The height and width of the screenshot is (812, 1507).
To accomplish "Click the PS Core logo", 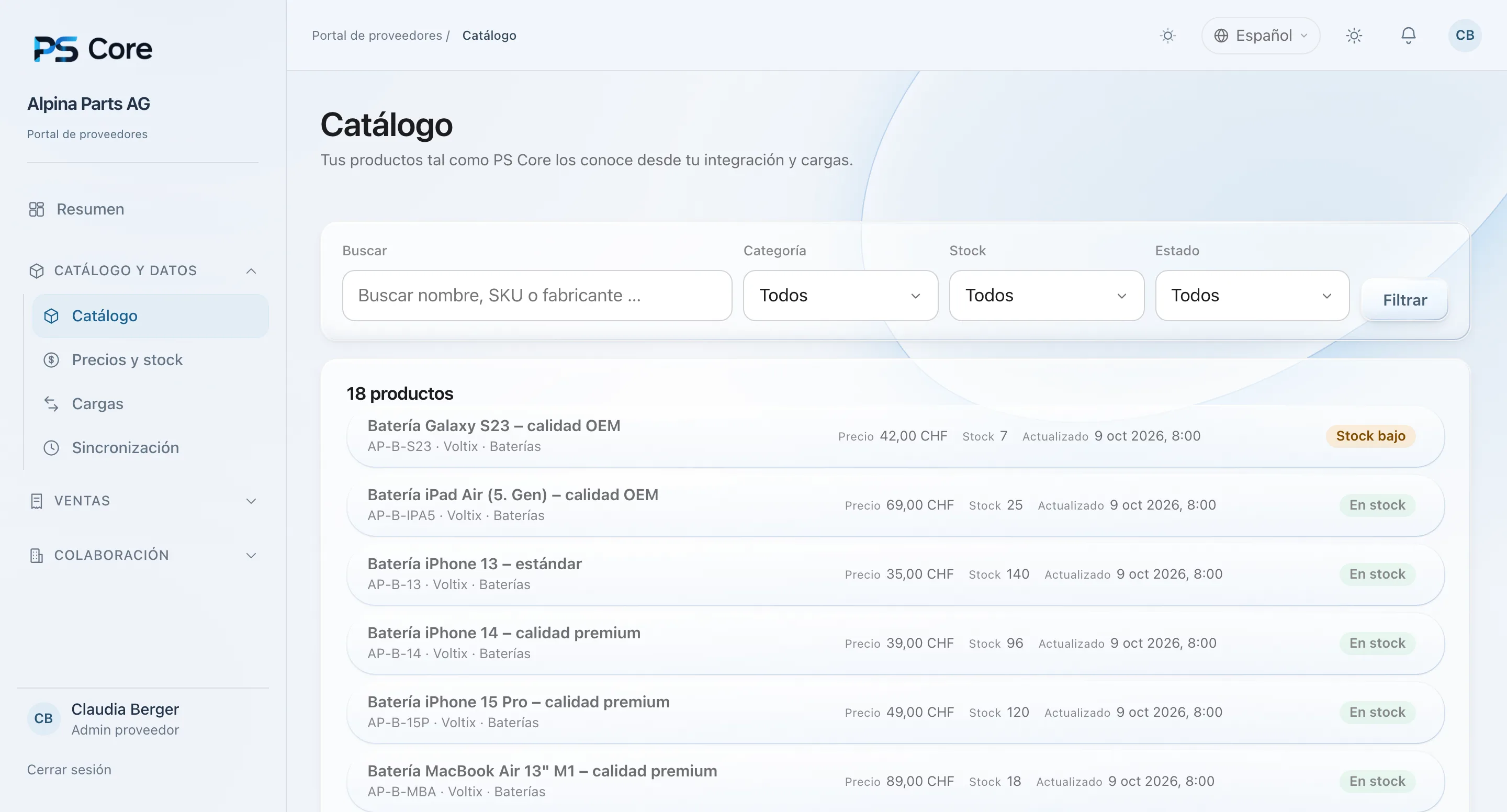I will click(93, 49).
